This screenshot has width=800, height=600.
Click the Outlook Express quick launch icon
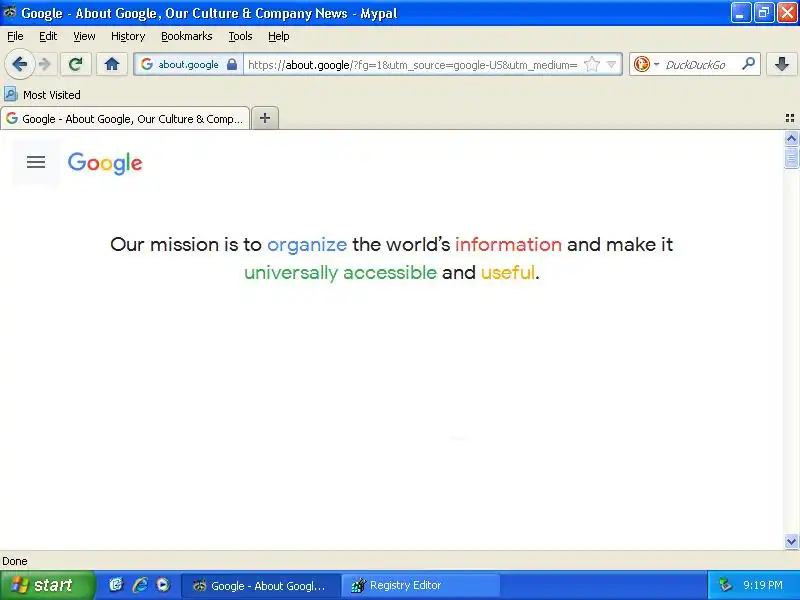tap(116, 585)
